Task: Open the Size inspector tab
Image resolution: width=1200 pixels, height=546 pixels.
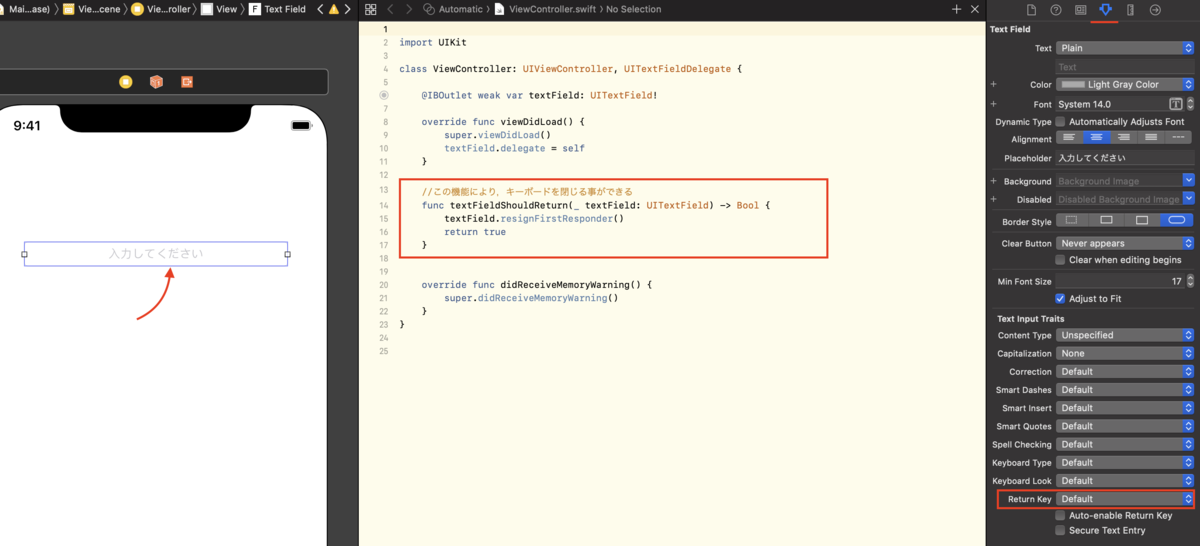Action: (x=1130, y=9)
